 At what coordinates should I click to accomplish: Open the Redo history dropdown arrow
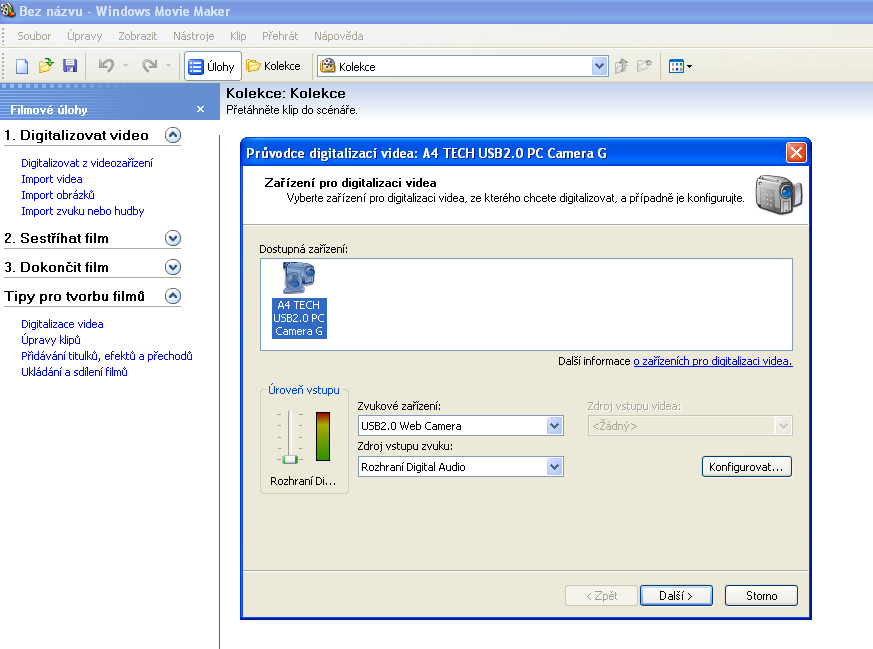coord(168,66)
